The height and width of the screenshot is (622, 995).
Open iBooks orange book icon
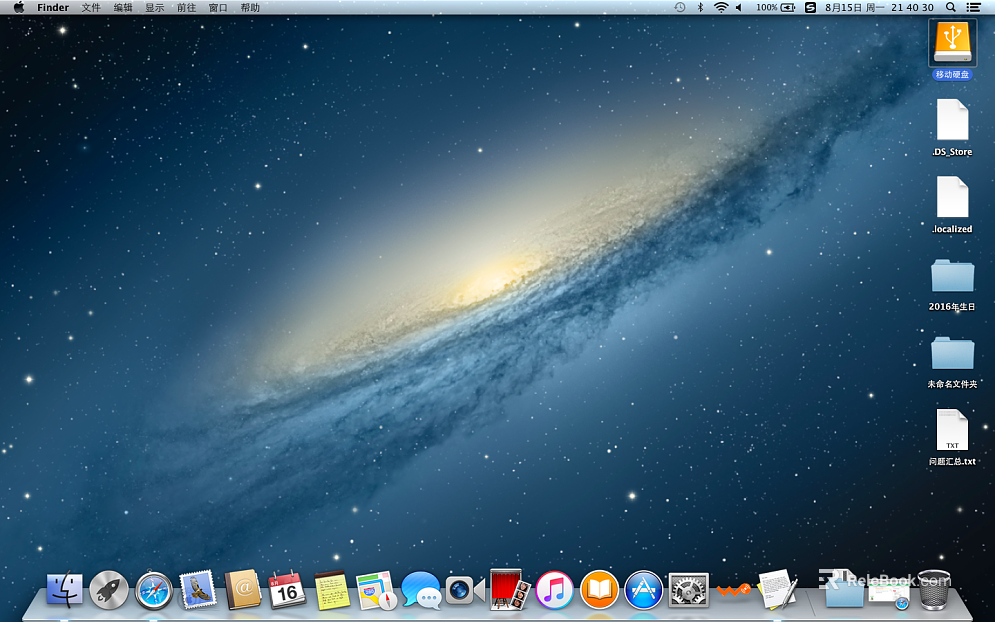pyautogui.click(x=599, y=590)
